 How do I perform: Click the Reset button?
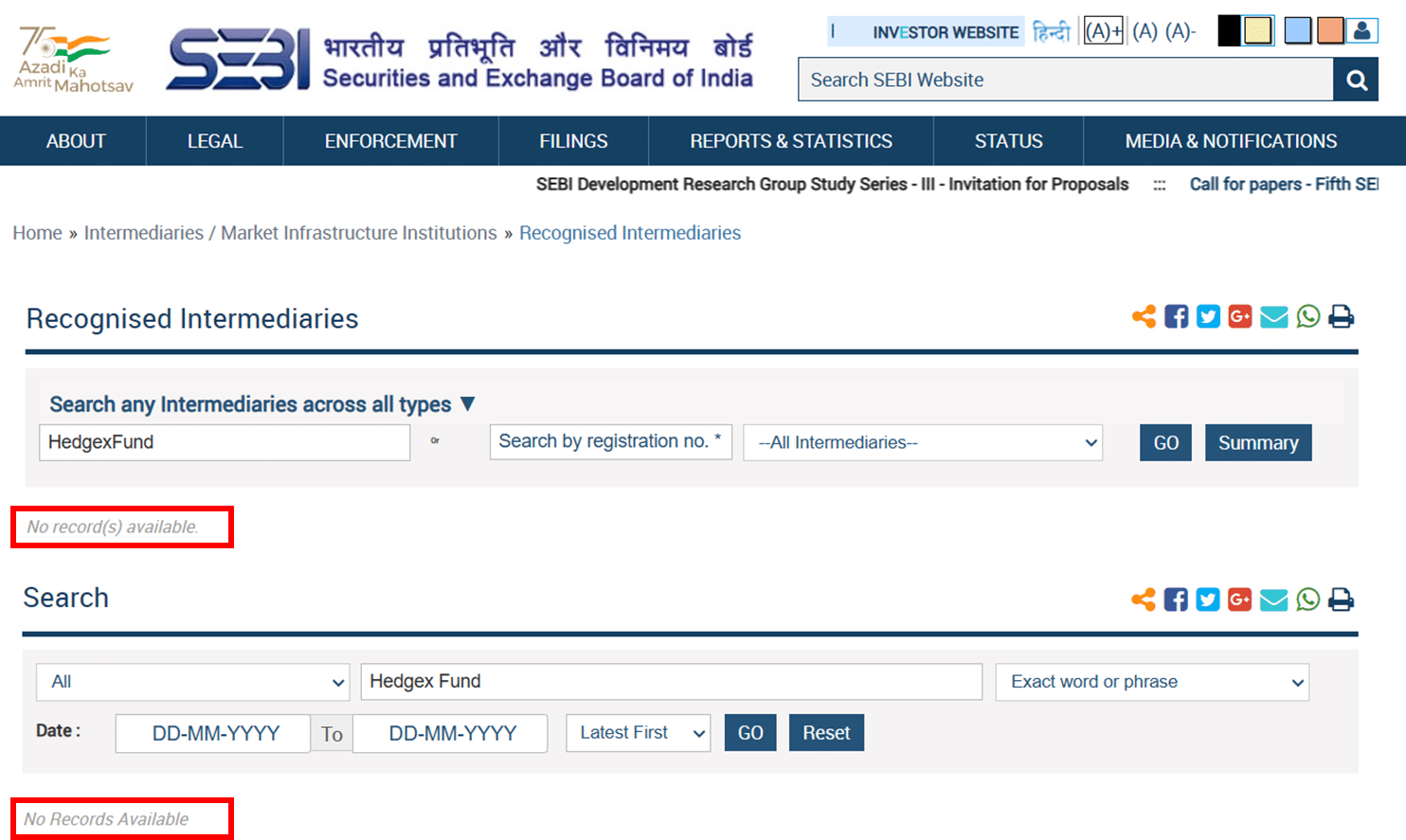(826, 733)
